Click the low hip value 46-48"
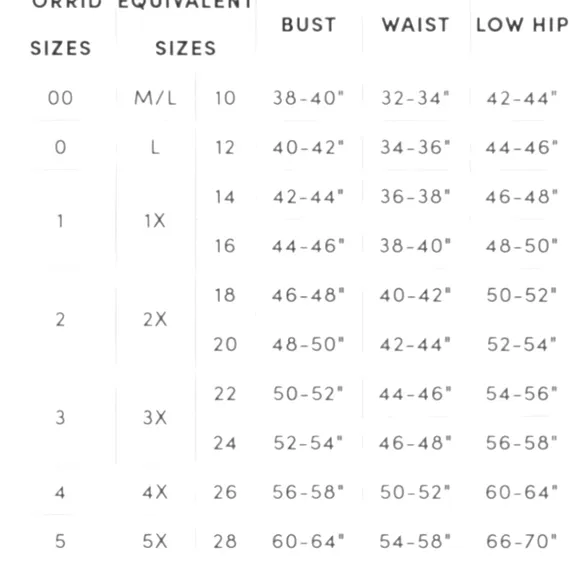 [522, 196]
